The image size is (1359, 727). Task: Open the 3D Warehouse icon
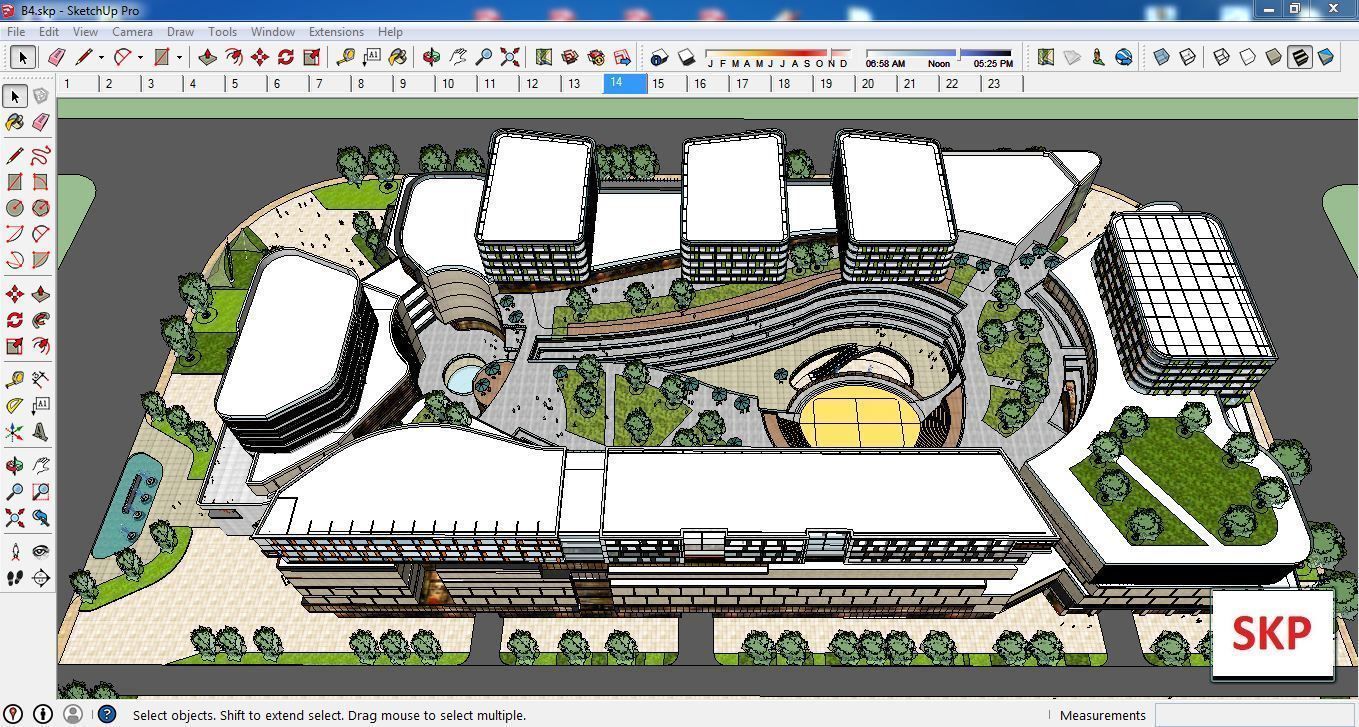570,57
